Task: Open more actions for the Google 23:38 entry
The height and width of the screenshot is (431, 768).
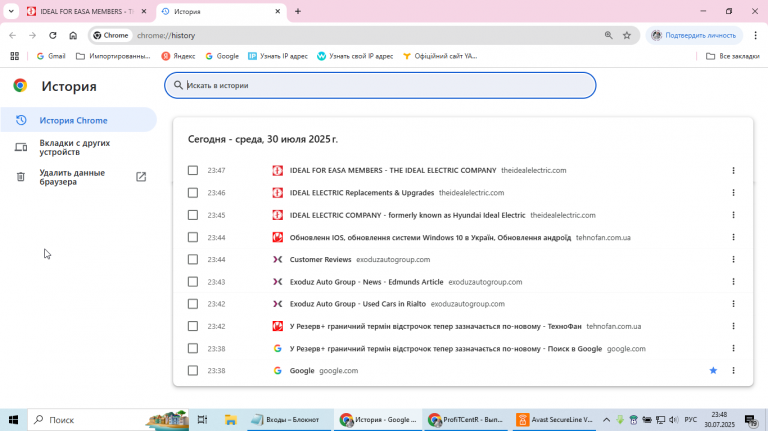Action: [733, 371]
